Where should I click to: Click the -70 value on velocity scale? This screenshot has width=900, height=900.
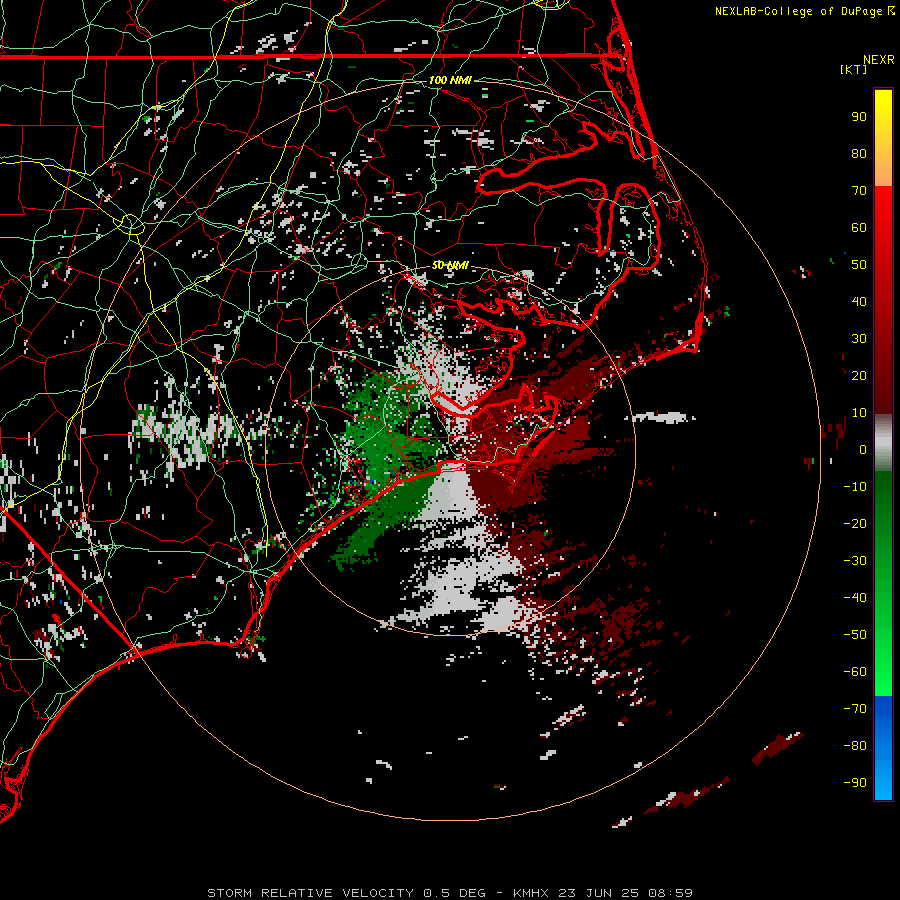pos(855,709)
